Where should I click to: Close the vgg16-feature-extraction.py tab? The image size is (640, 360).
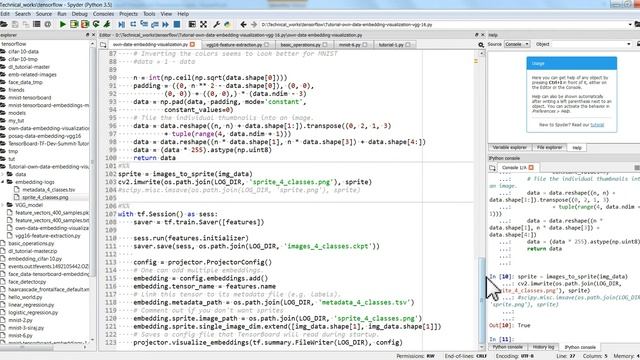pyautogui.click(x=267, y=44)
